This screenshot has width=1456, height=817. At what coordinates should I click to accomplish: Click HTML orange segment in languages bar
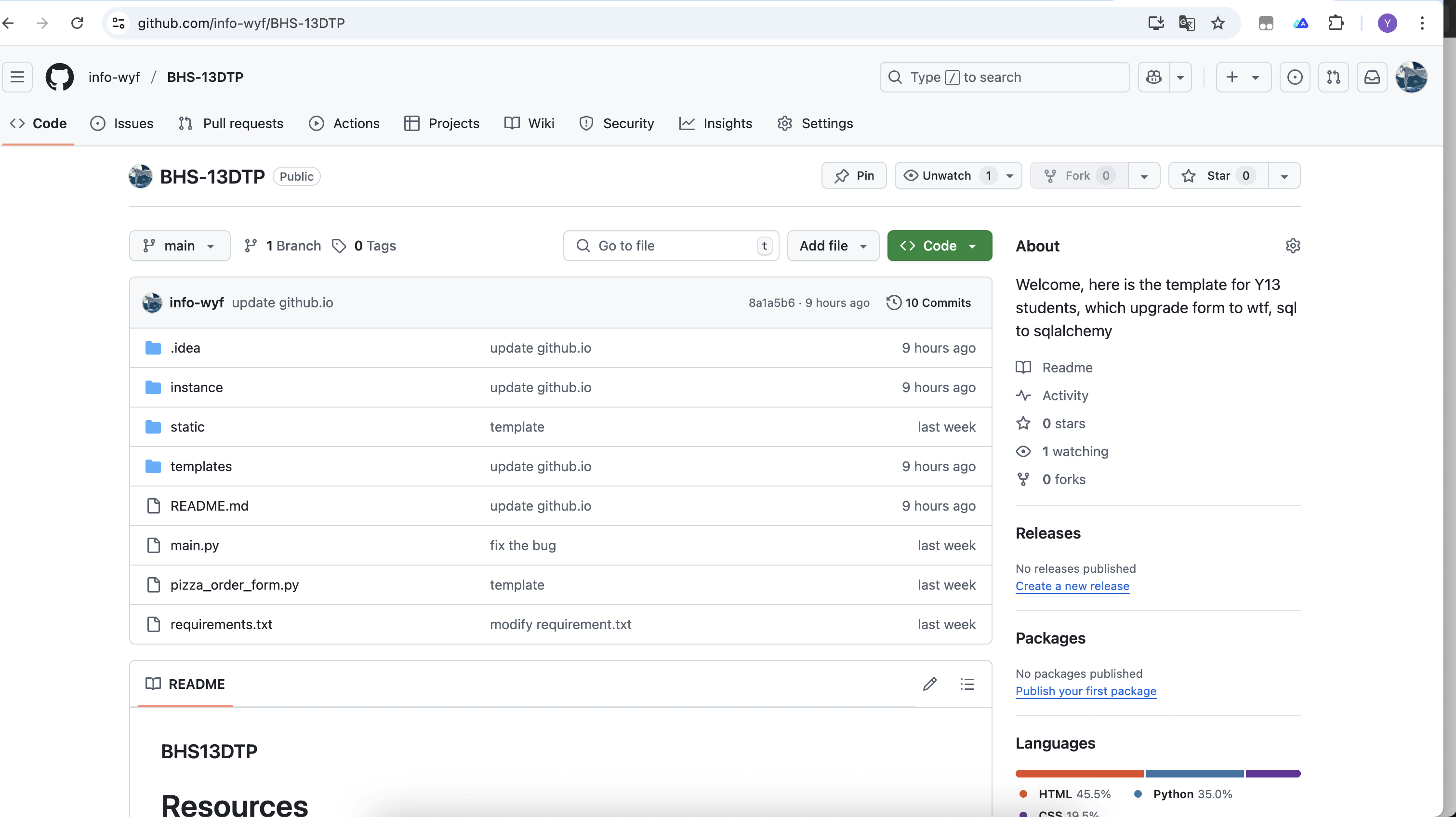[1080, 774]
